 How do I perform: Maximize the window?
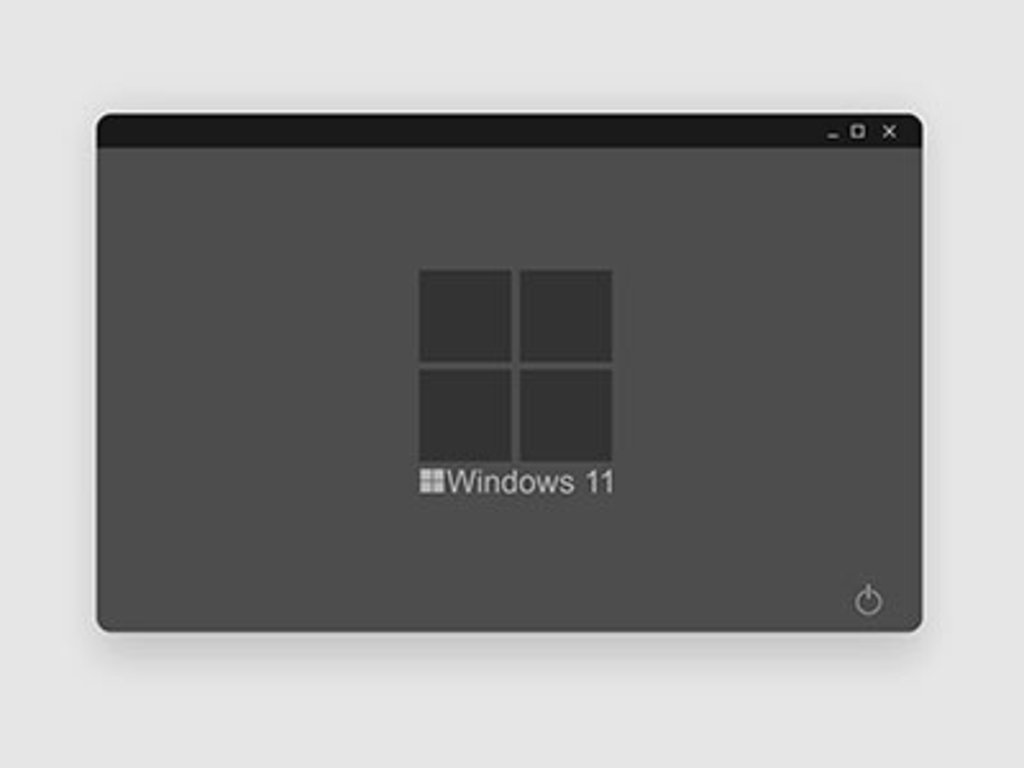coord(857,131)
